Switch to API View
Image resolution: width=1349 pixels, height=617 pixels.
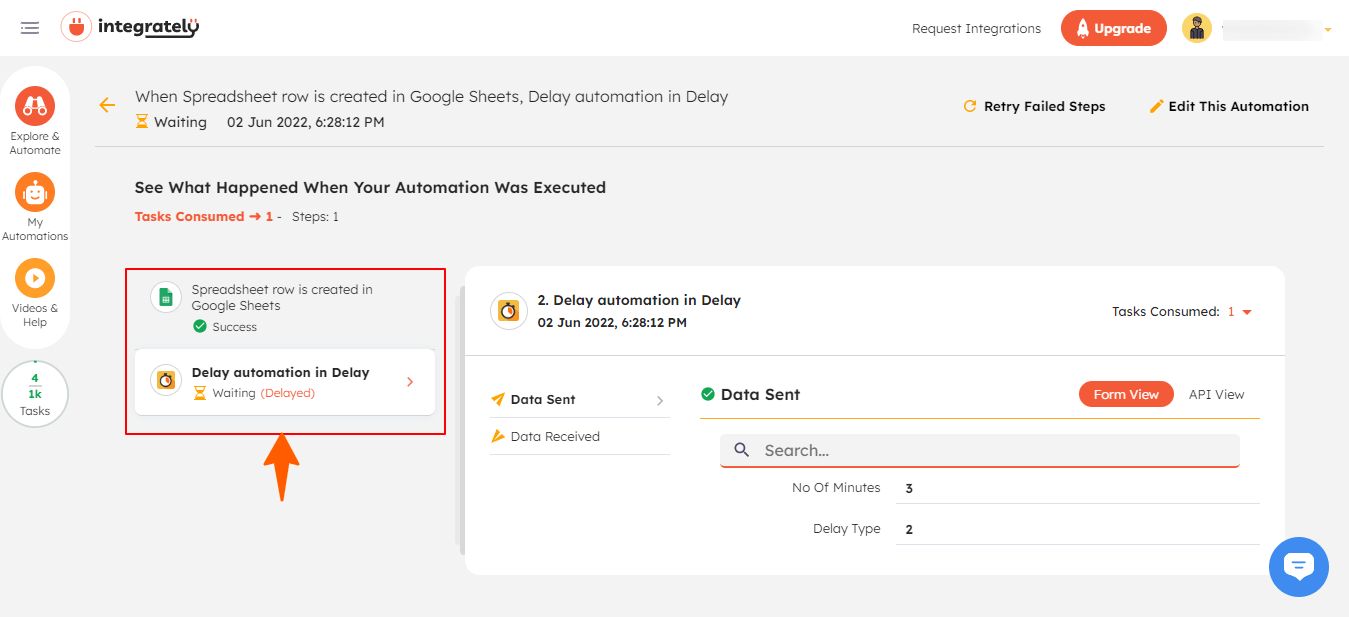[x=1216, y=394]
